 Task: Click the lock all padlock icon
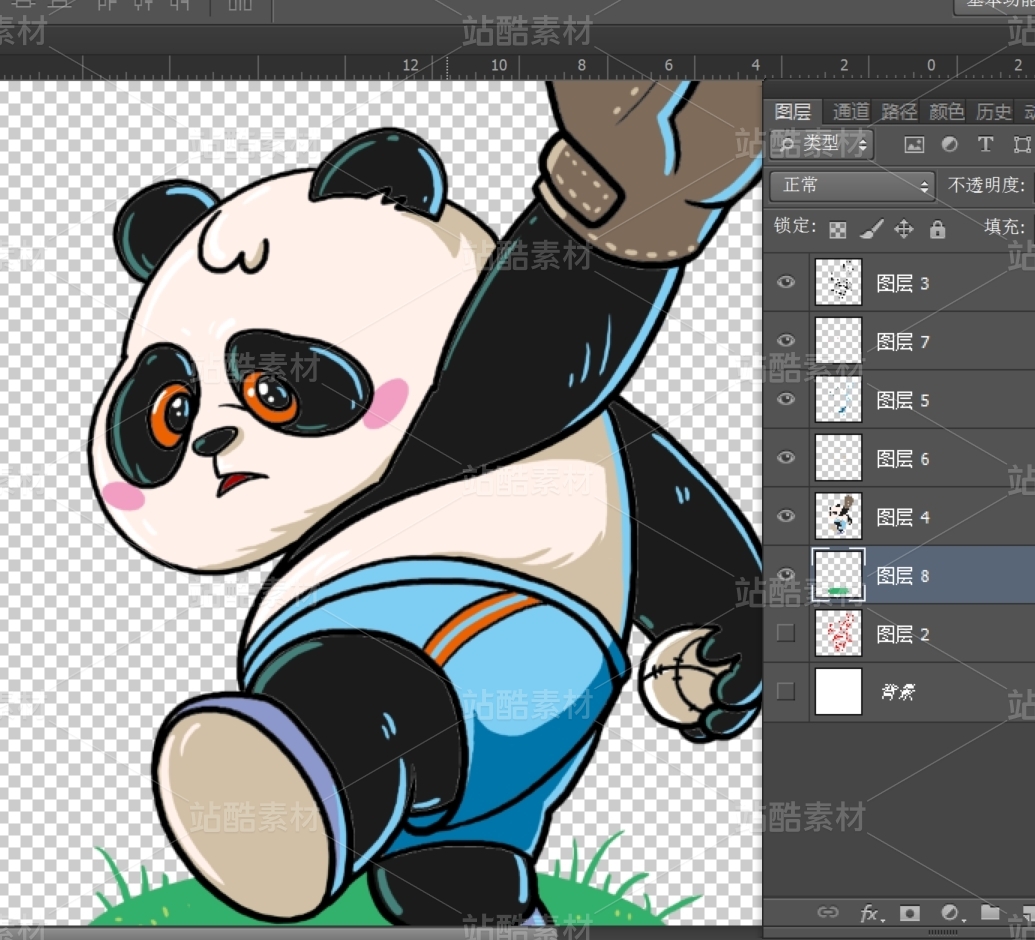coord(937,229)
